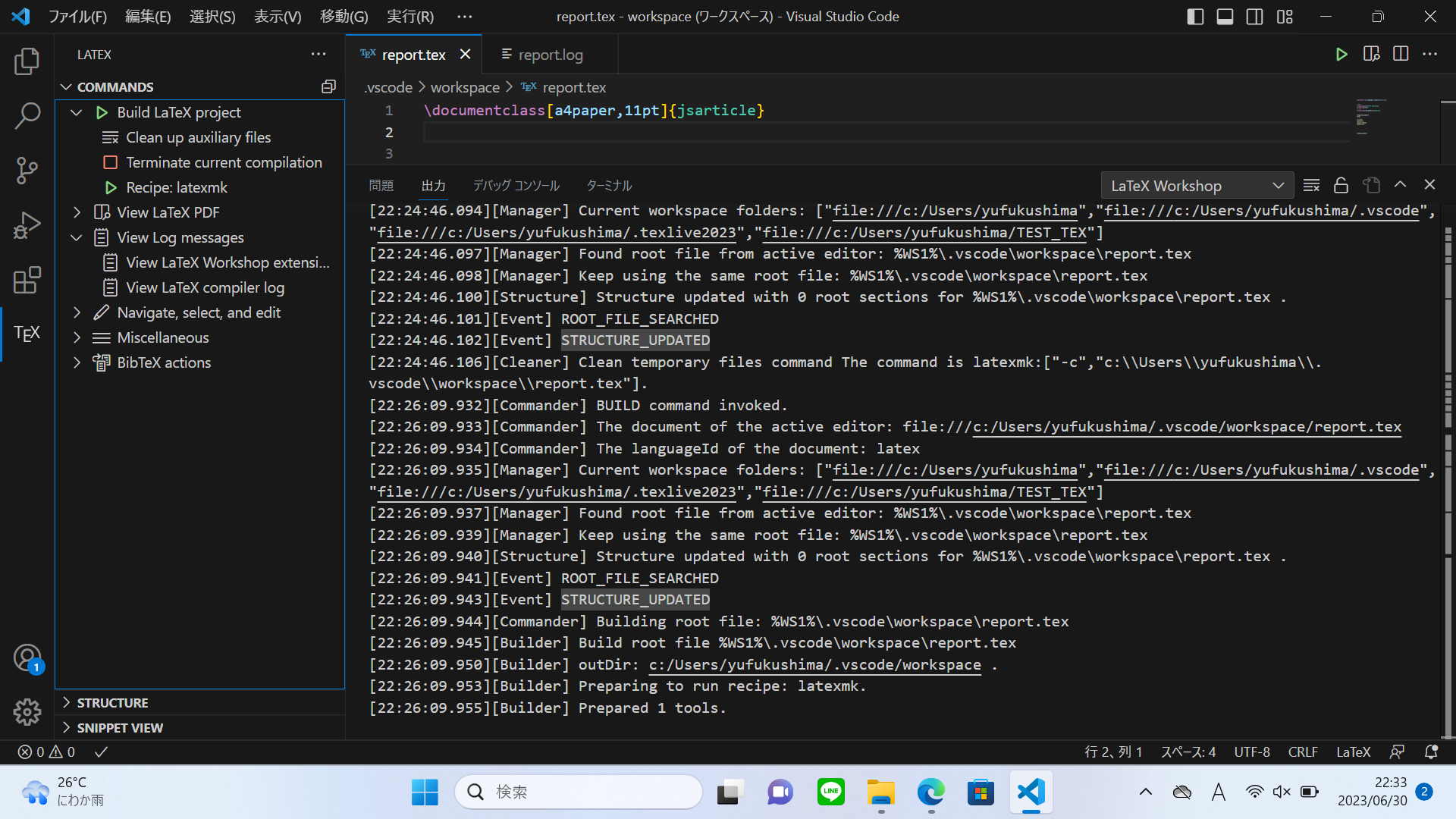Viewport: 1456px width, 819px height.
Task: Open the 編集(E) menu
Action: click(148, 17)
